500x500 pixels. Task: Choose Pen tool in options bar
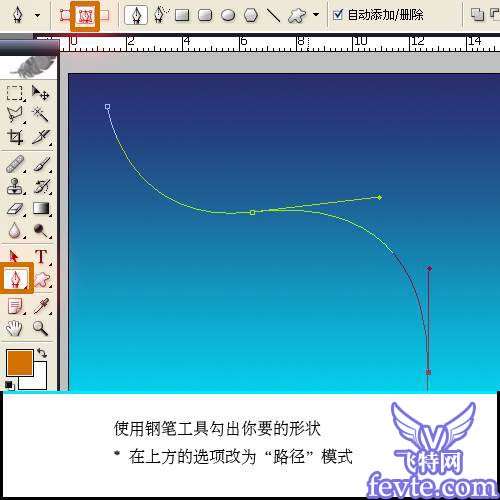136,15
